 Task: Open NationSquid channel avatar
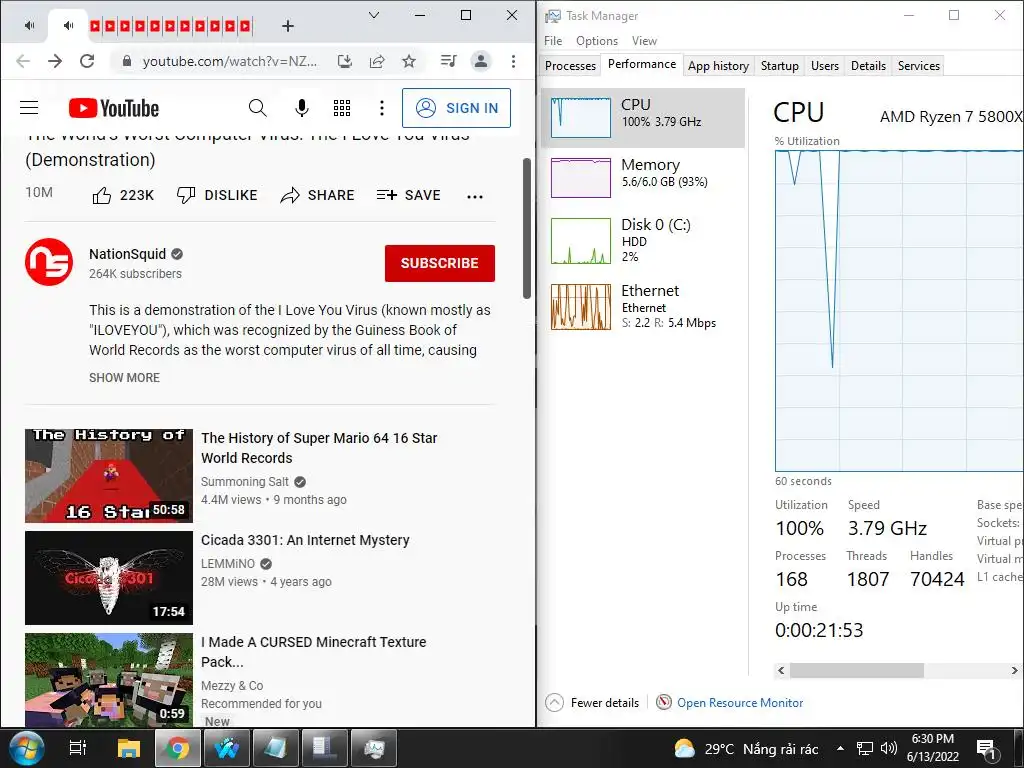tap(49, 262)
